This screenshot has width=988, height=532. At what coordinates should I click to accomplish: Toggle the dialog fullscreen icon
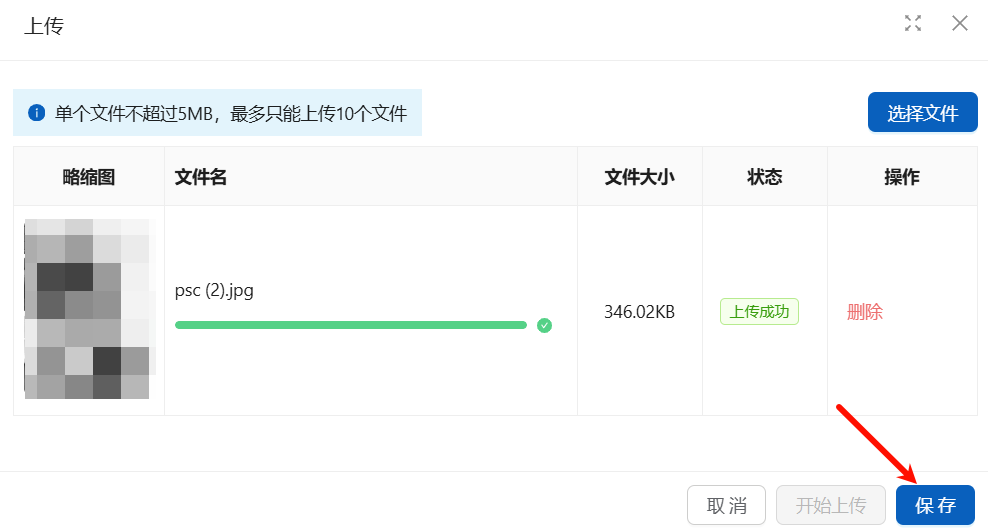[912, 23]
